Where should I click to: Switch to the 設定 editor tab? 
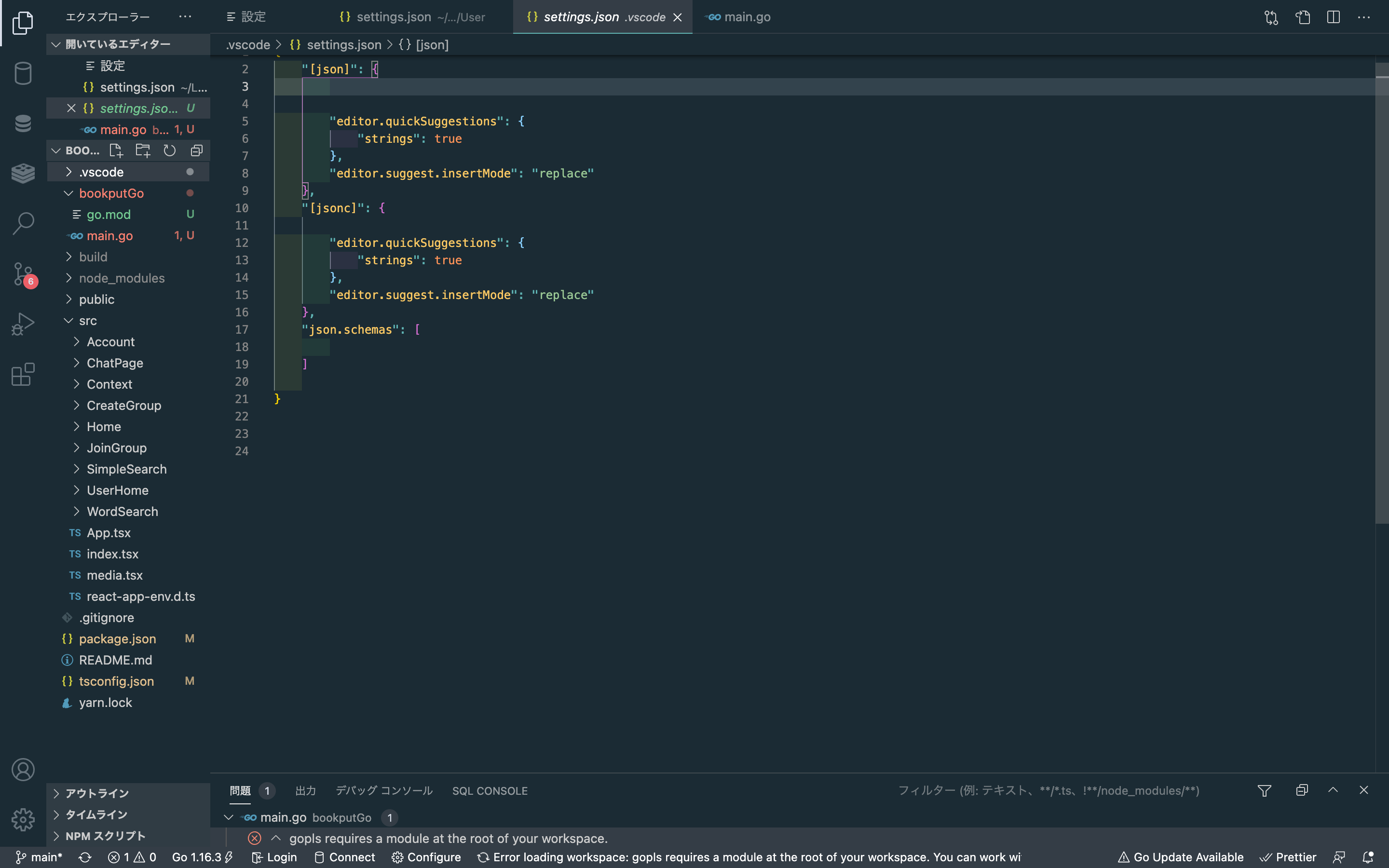[247, 17]
